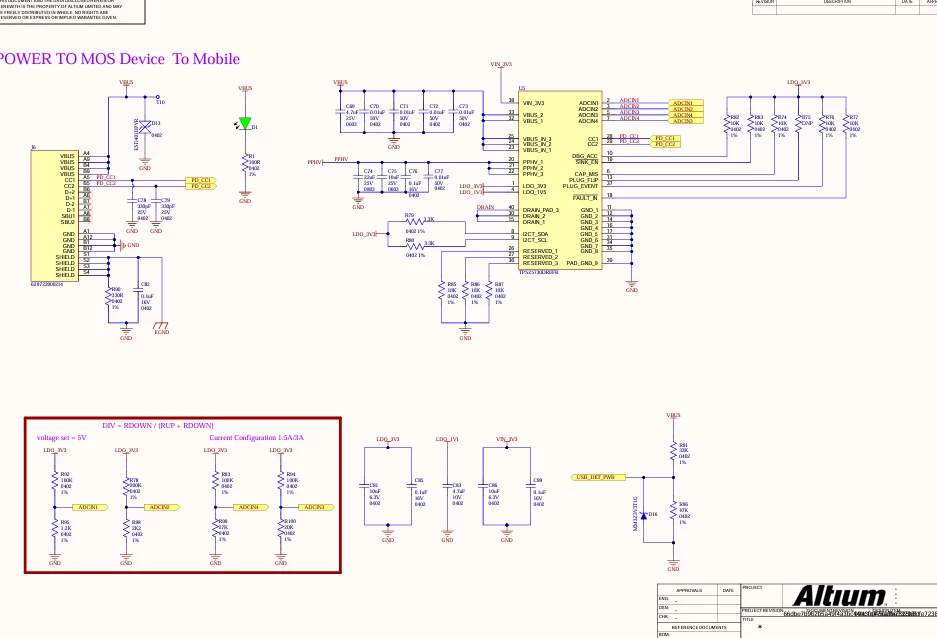The height and width of the screenshot is (638, 937).
Task: Click resistor symbol R90 near shield pins
Action: pos(109,297)
